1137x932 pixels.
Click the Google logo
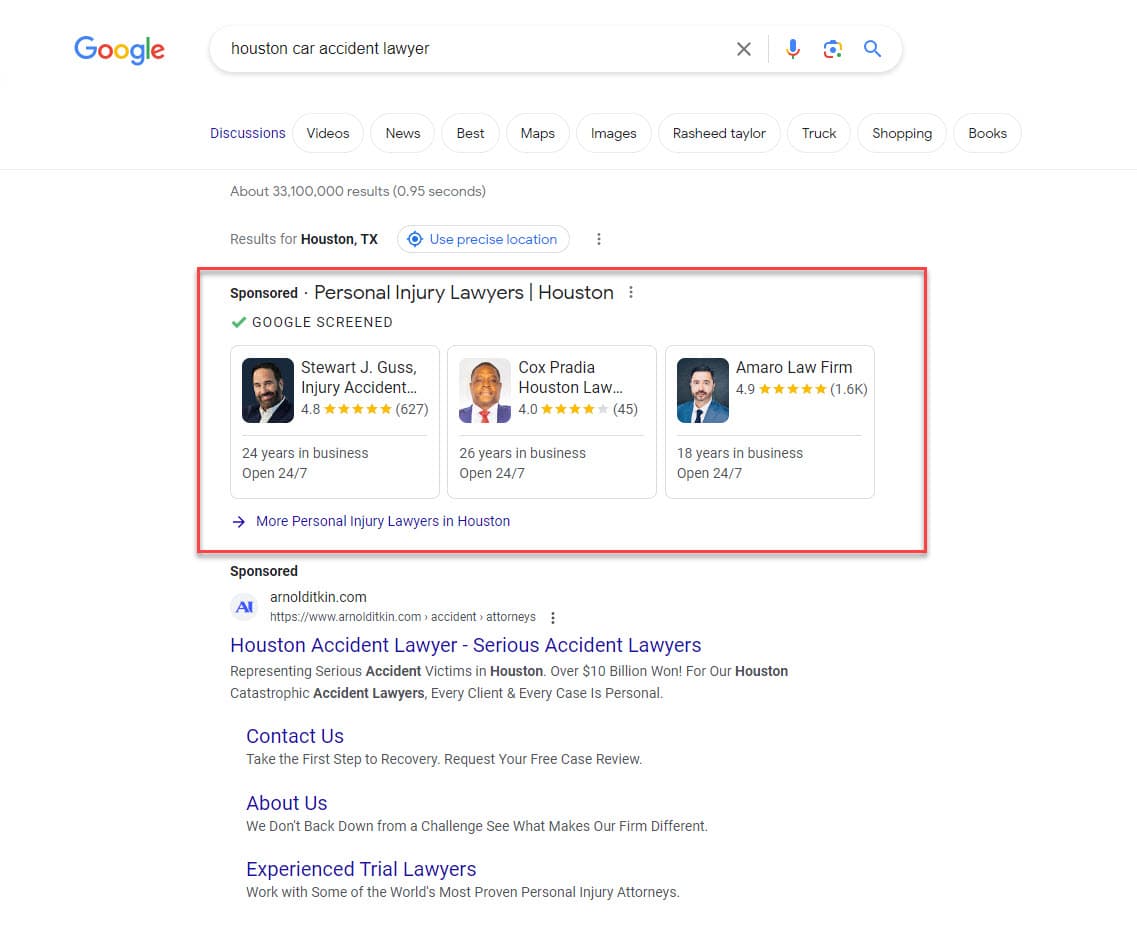tap(119, 49)
